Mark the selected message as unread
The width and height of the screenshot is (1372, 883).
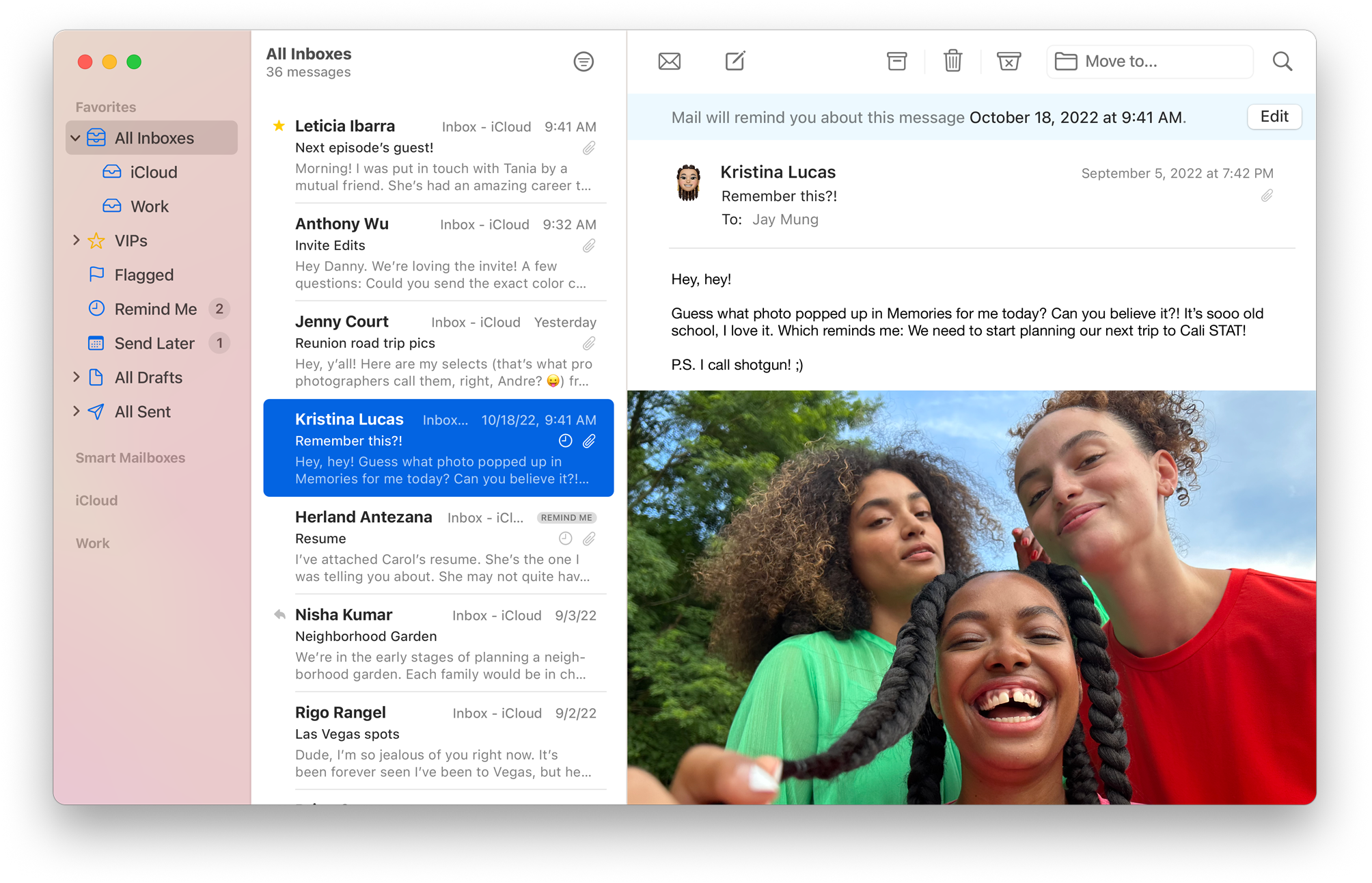click(x=668, y=61)
